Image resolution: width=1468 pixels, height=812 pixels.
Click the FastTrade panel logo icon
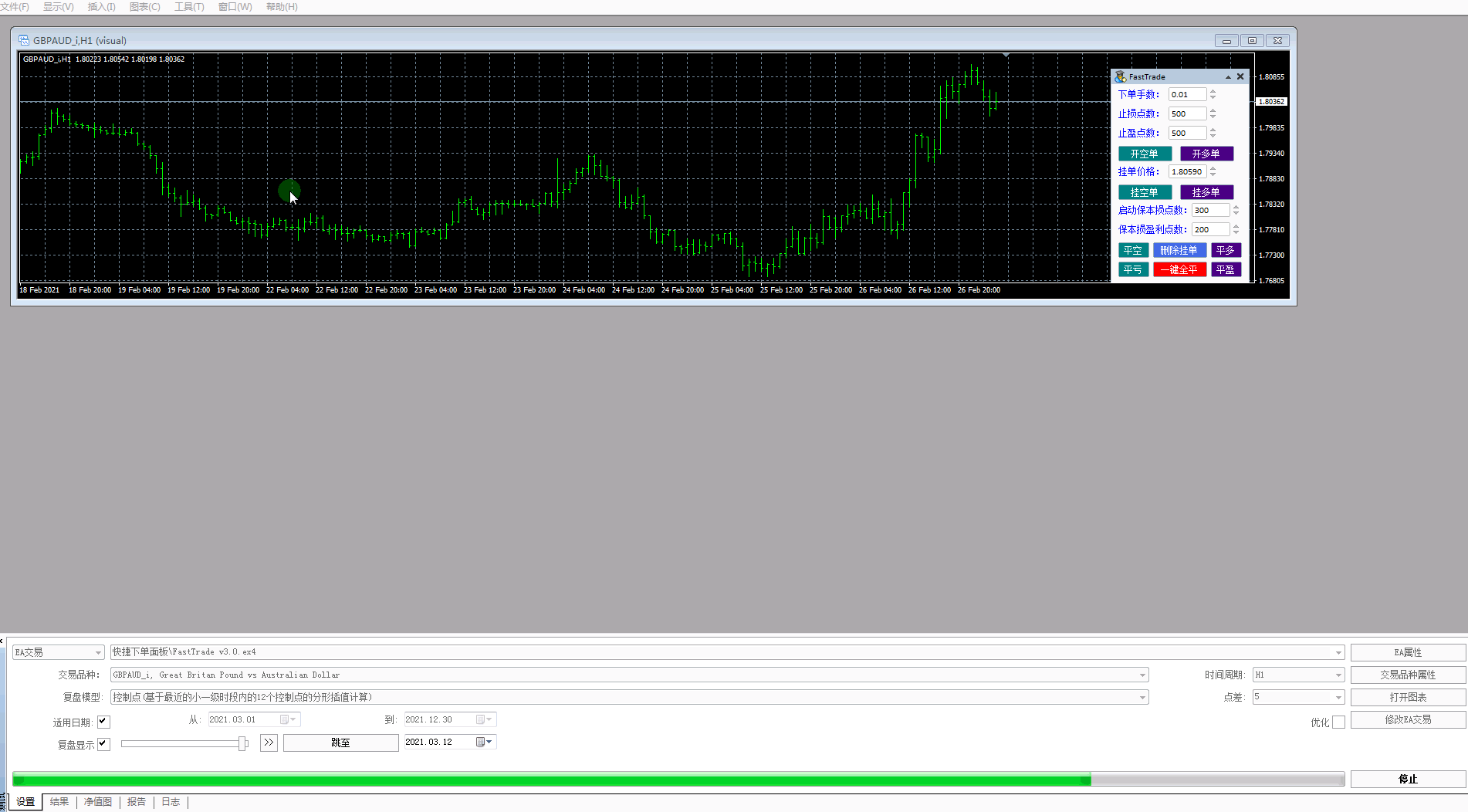coord(1120,77)
